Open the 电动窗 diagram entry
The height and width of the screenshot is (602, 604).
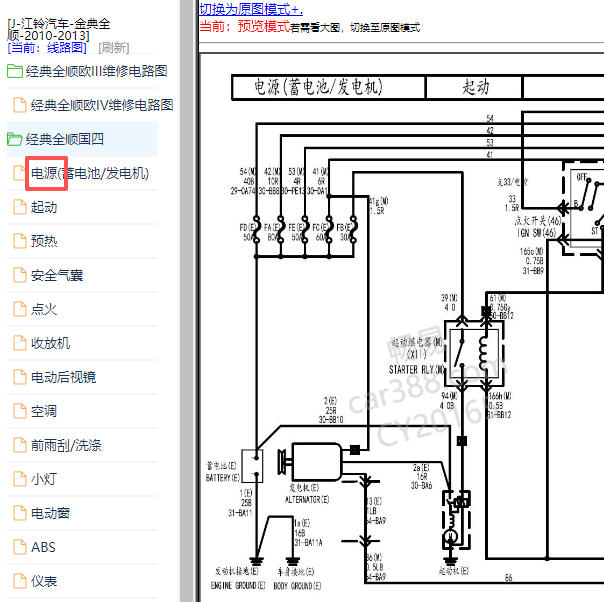pos(50,513)
